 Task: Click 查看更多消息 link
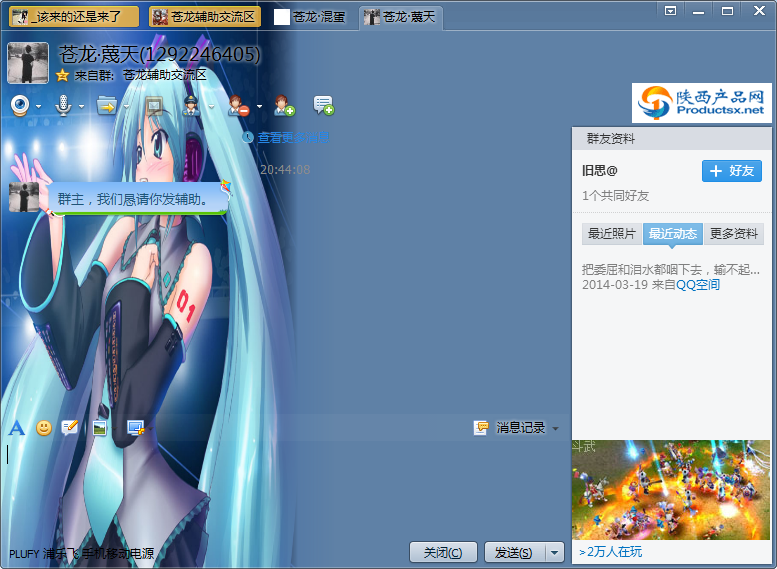tap(293, 137)
